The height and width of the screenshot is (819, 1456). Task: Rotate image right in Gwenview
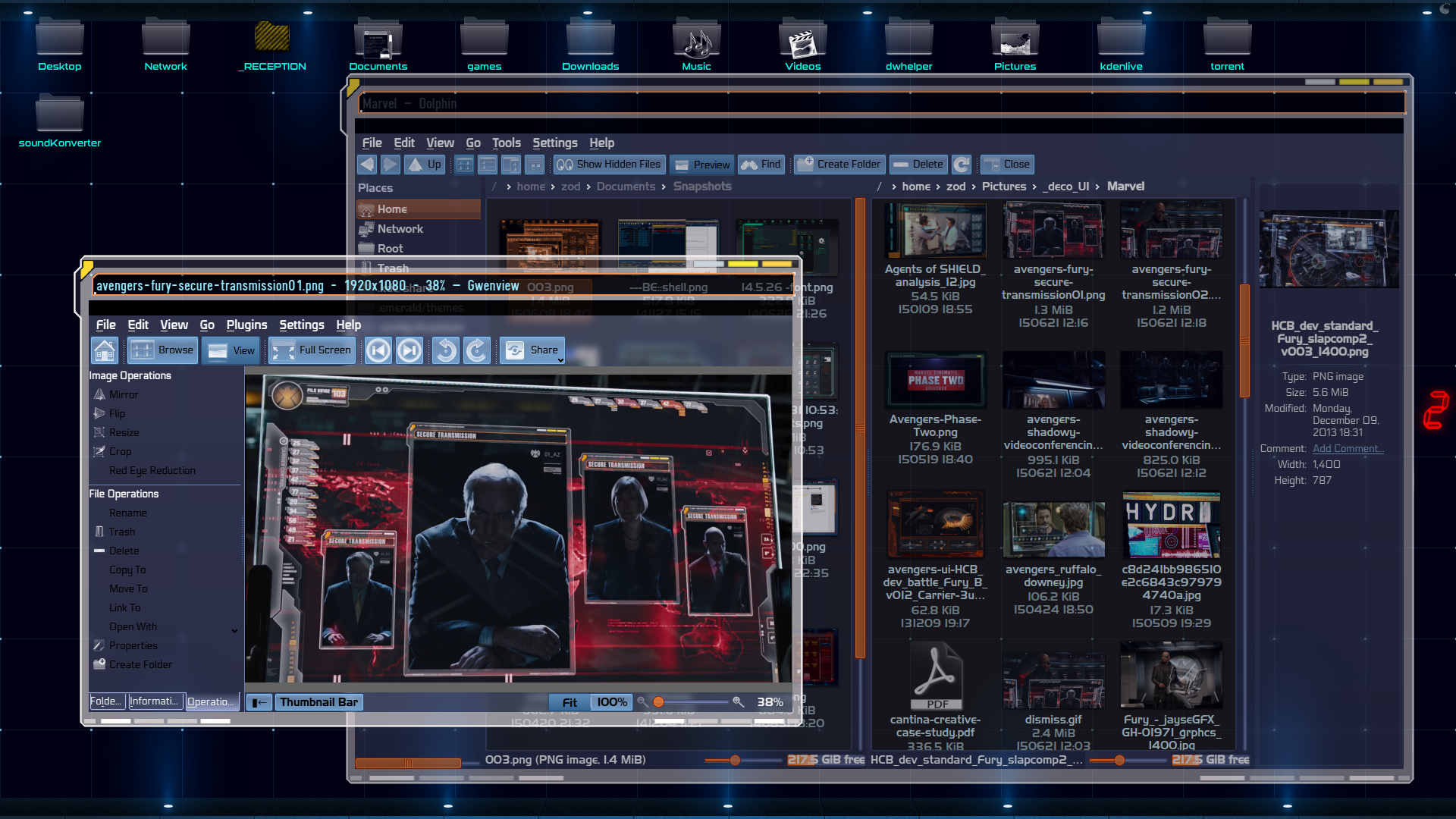477,350
